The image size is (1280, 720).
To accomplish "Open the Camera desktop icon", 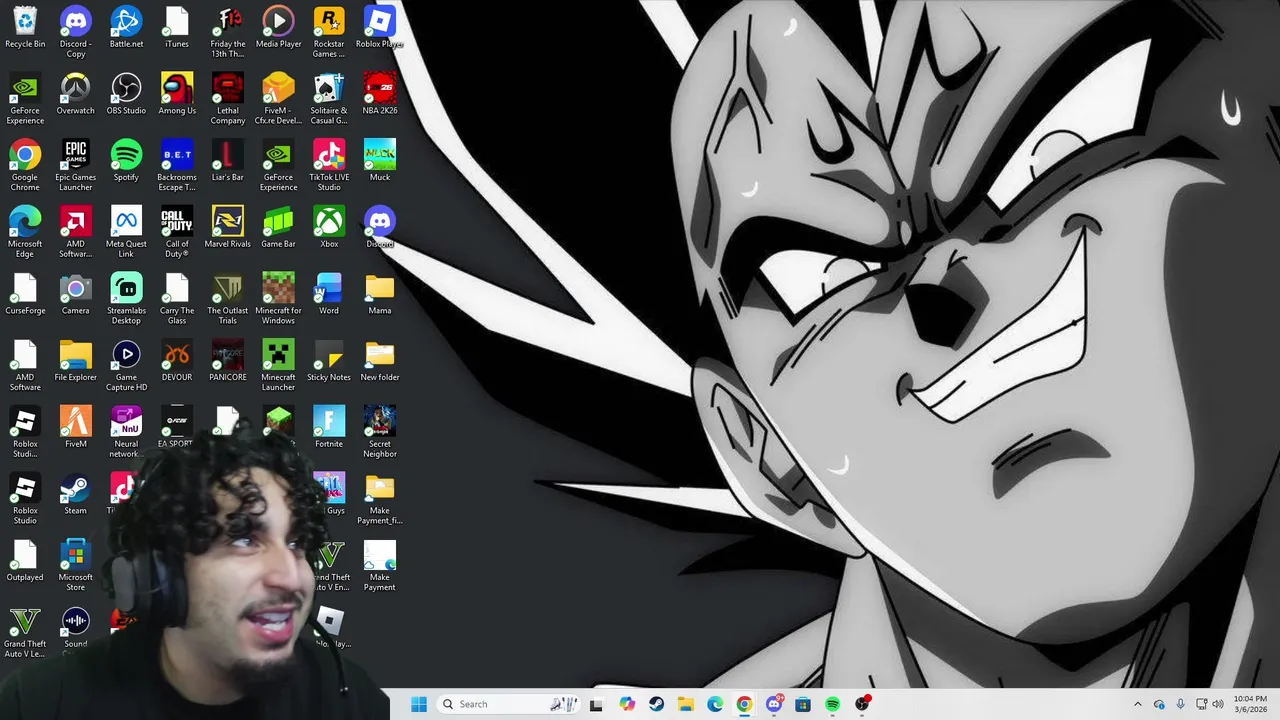I will coord(75,294).
